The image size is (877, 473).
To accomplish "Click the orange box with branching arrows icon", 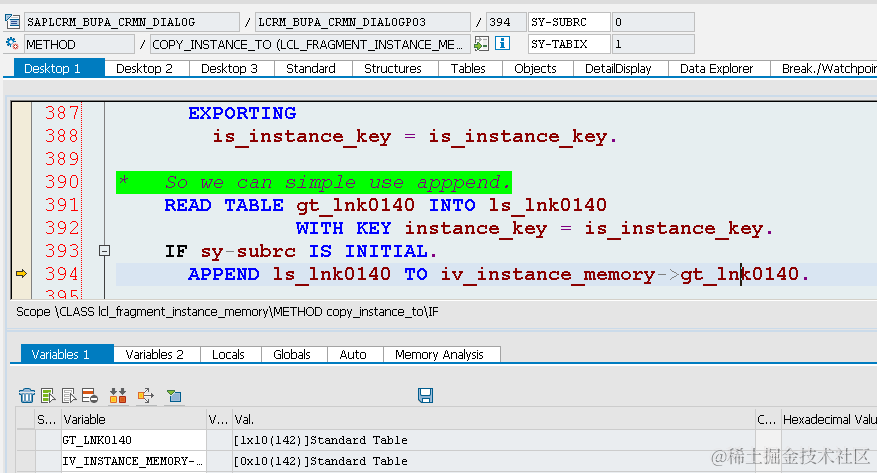I will click(x=145, y=396).
